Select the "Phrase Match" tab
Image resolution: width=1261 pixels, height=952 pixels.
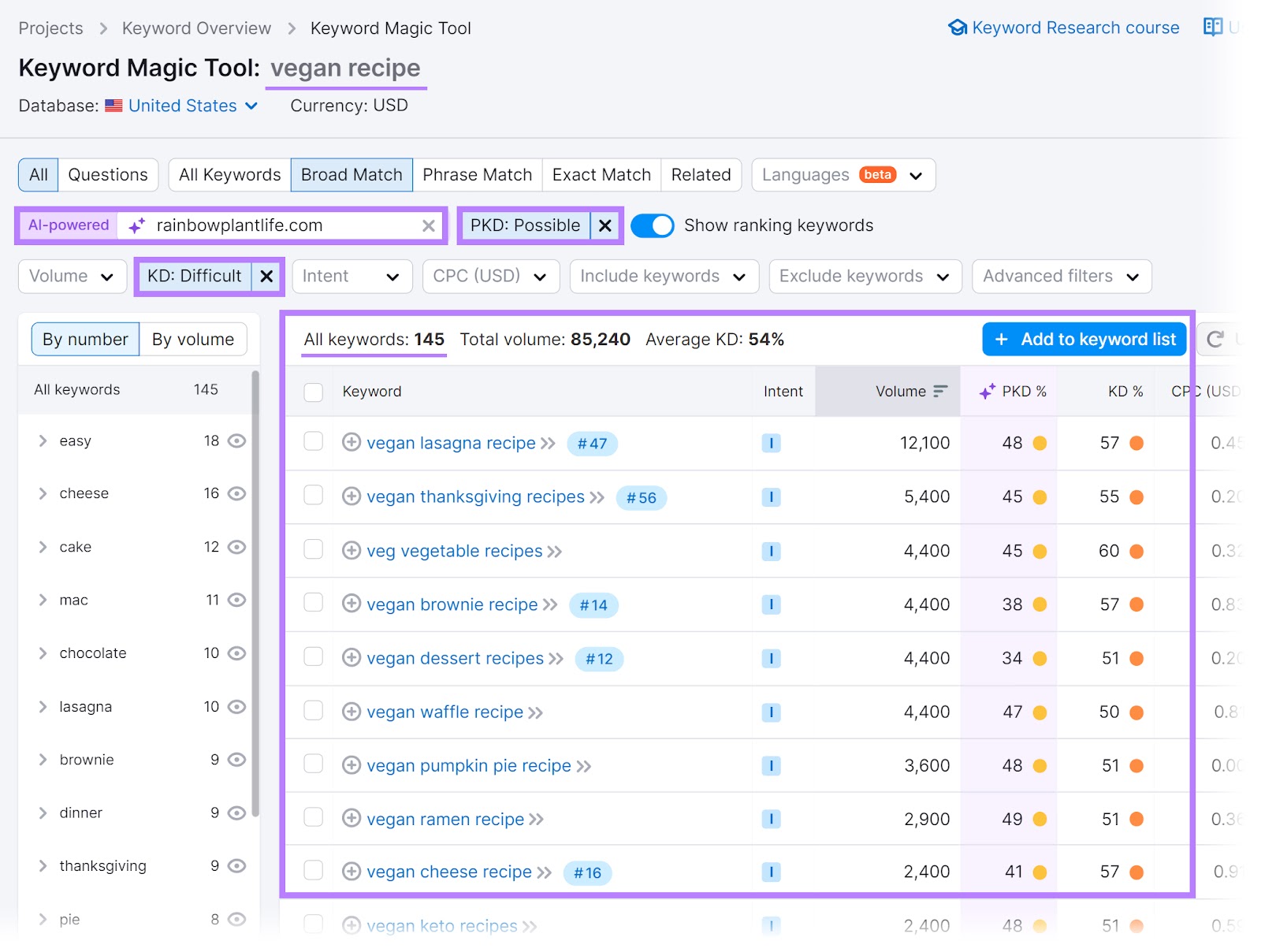pos(477,175)
